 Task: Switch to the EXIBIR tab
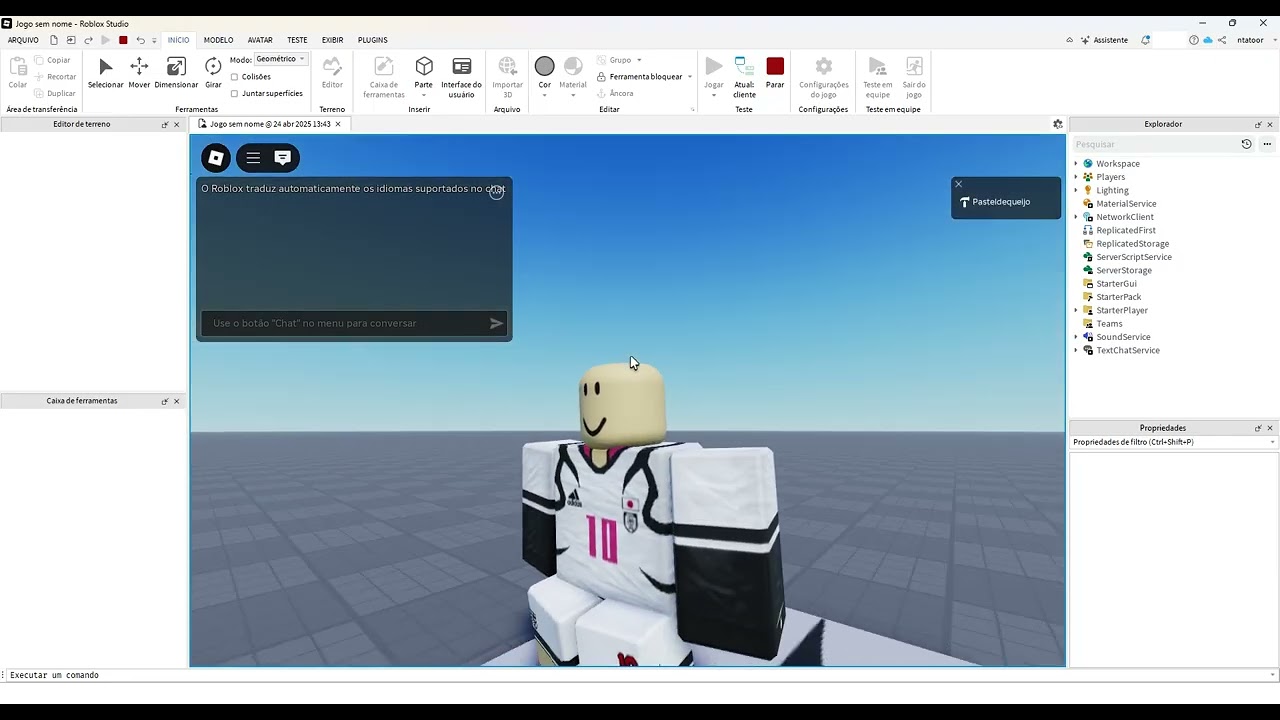(x=332, y=40)
